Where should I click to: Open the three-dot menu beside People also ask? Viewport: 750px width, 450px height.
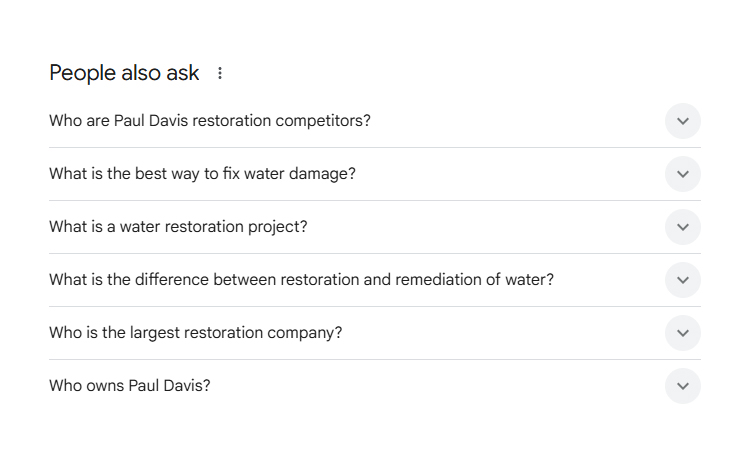(x=220, y=73)
